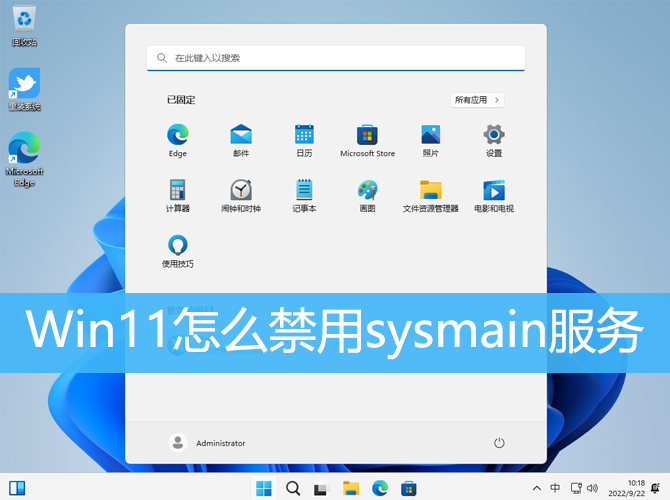Open 记事本 Notepad app

[x=304, y=190]
